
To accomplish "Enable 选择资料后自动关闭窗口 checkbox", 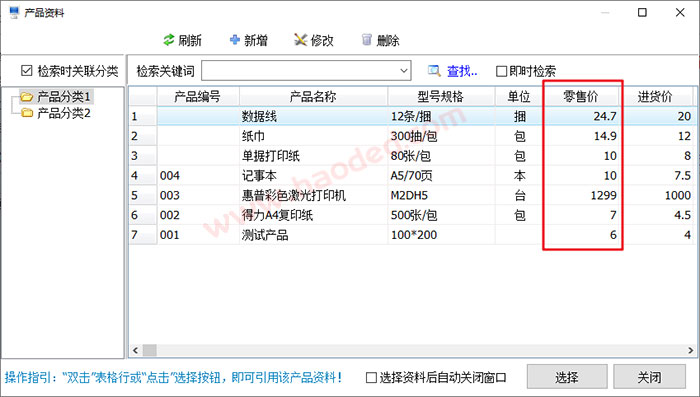I will 371,378.
